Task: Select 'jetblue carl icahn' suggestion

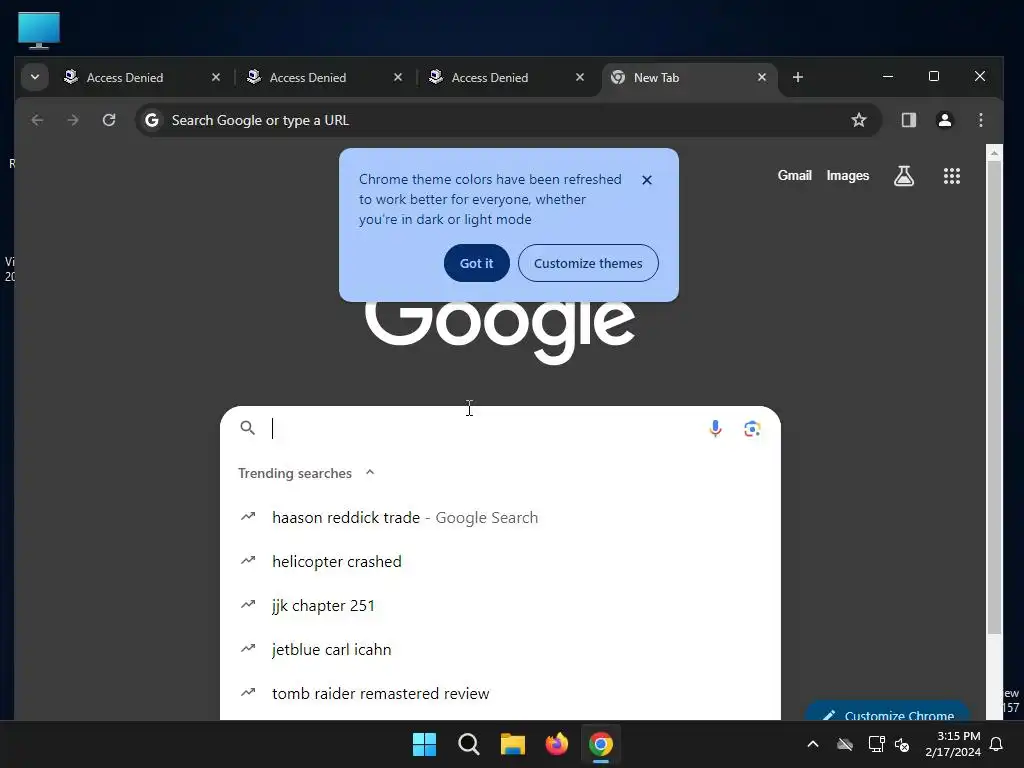Action: 500,649
